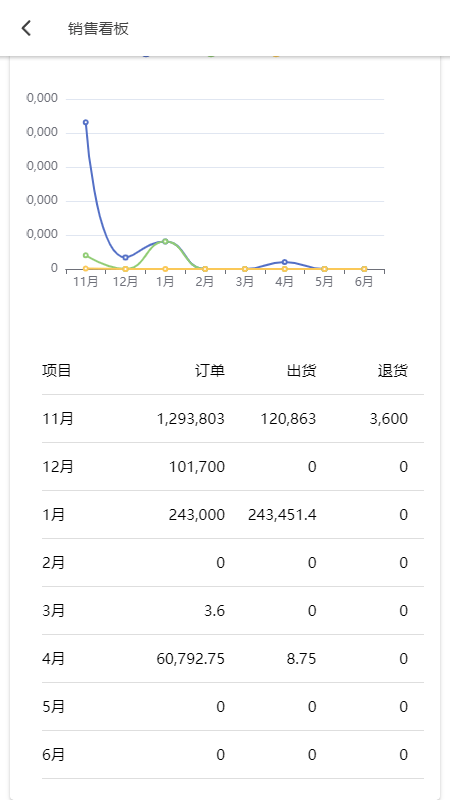Select the 243,451.4 shipment value
Viewport: 450px width, 800px height.
tap(282, 515)
